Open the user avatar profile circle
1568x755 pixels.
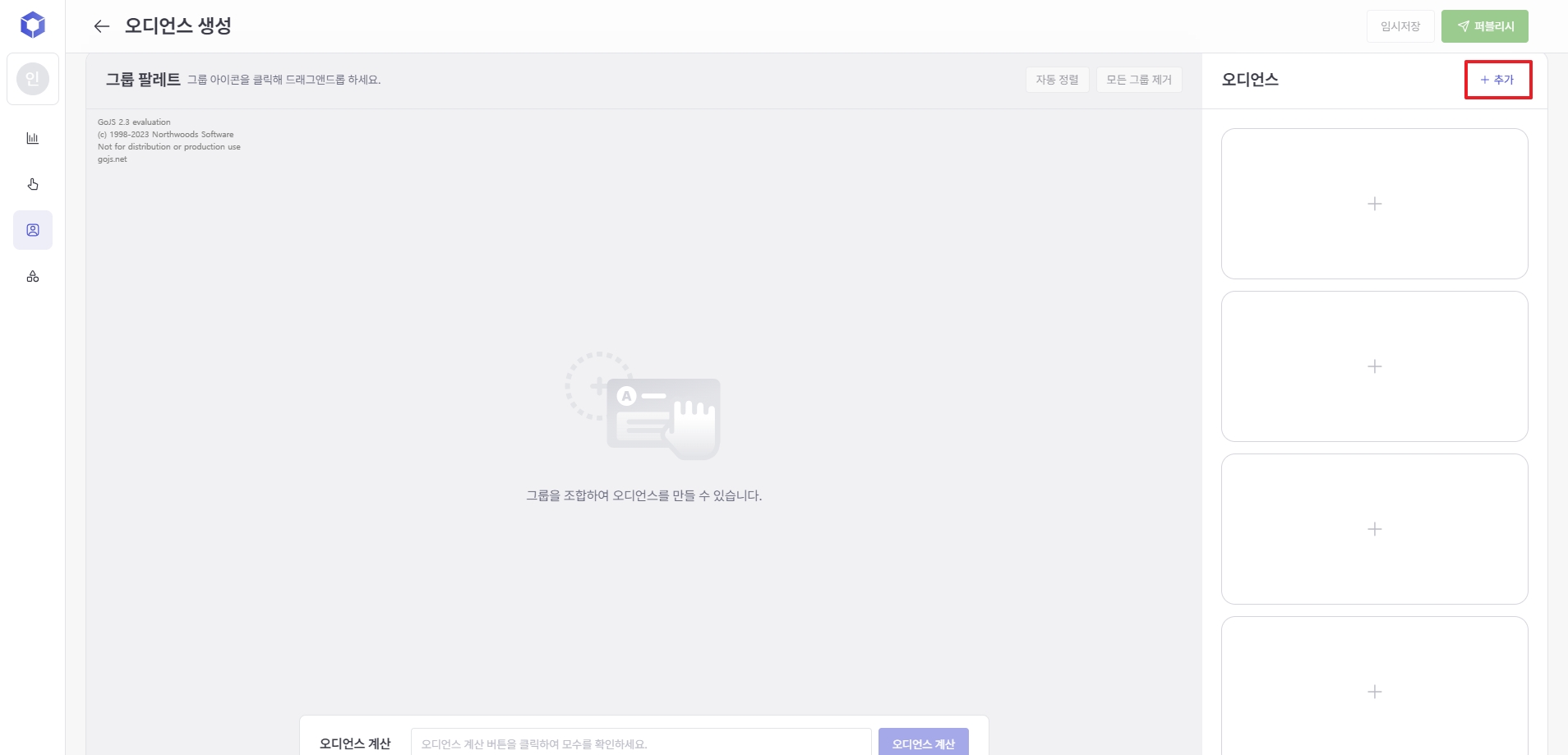pyautogui.click(x=33, y=79)
